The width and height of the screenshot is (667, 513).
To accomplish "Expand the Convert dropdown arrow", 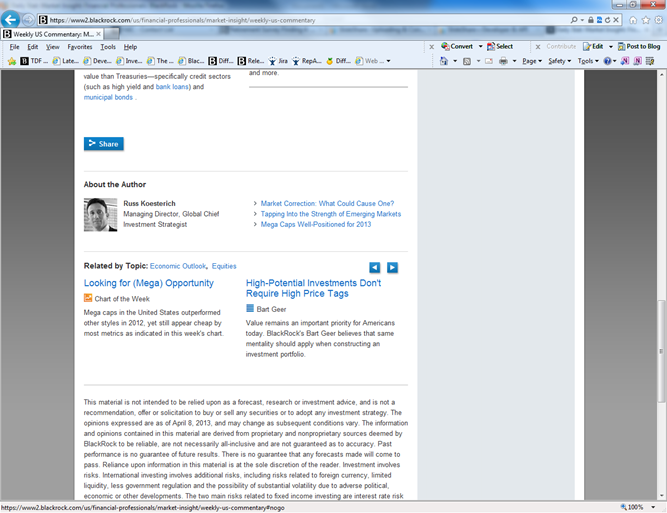I will tap(480, 46).
